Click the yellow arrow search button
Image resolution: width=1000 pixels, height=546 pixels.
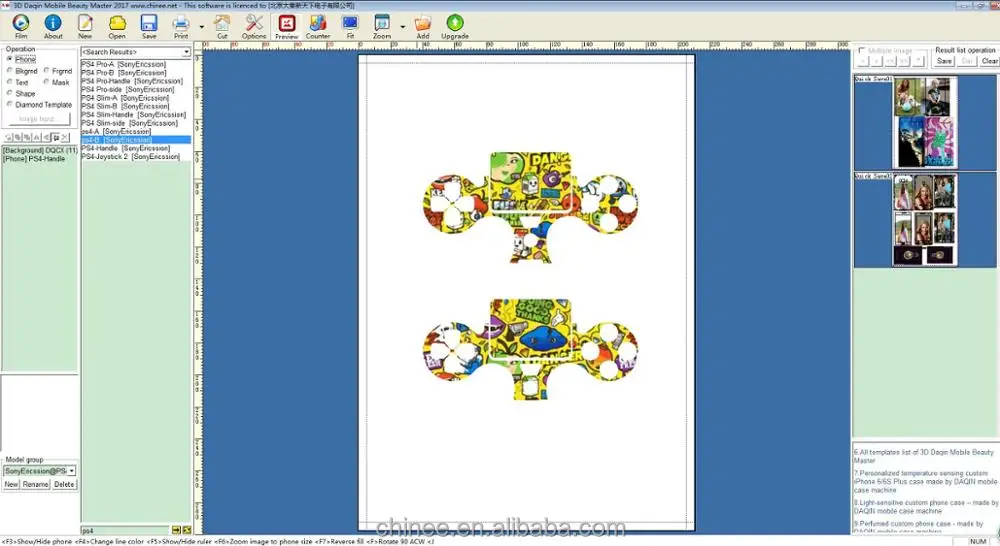(176, 530)
